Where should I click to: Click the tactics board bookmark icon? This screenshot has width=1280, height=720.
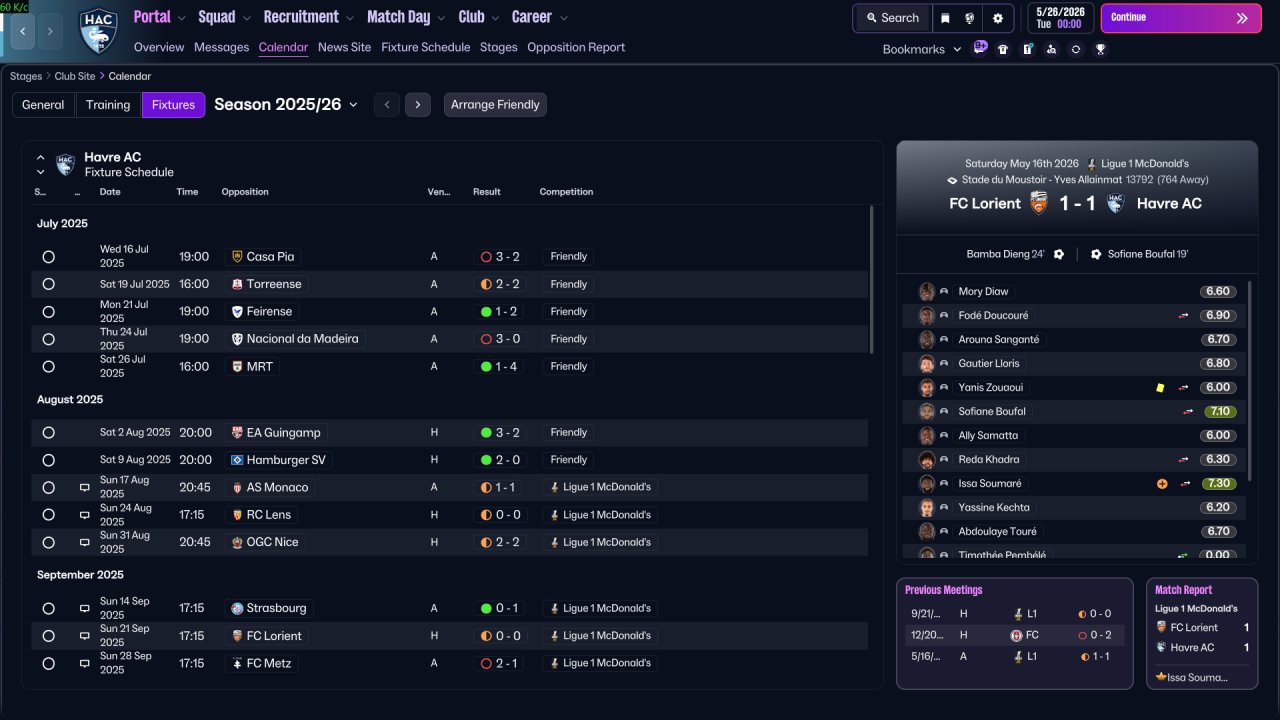click(1027, 49)
